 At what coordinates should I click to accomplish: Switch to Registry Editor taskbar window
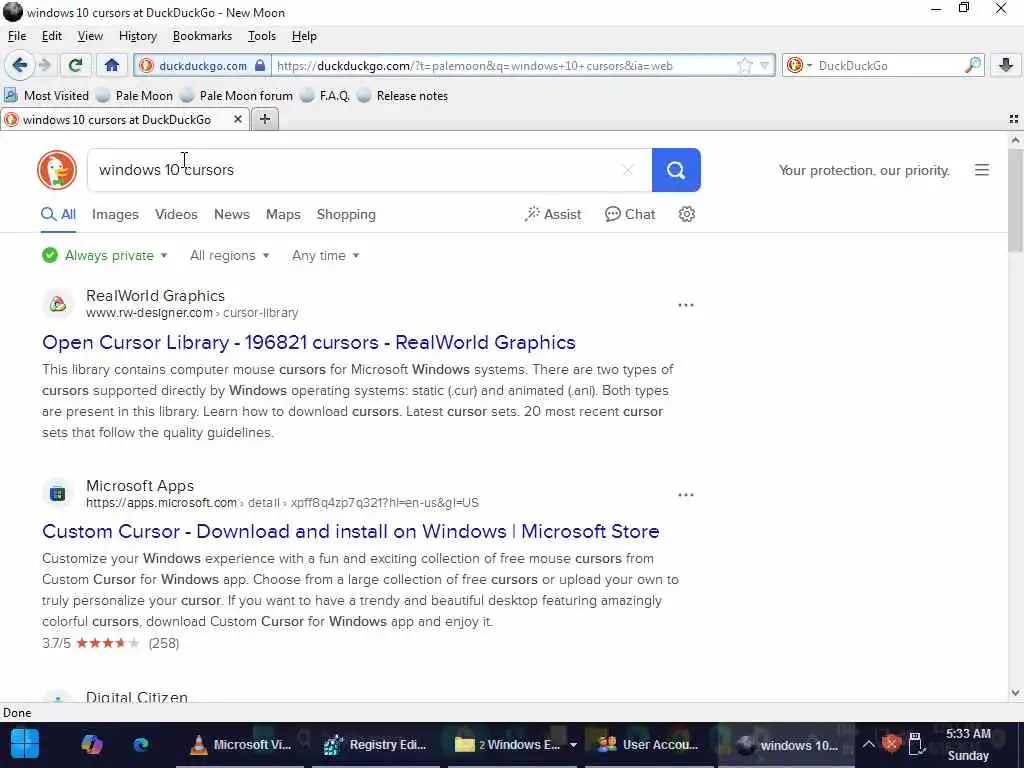click(376, 744)
